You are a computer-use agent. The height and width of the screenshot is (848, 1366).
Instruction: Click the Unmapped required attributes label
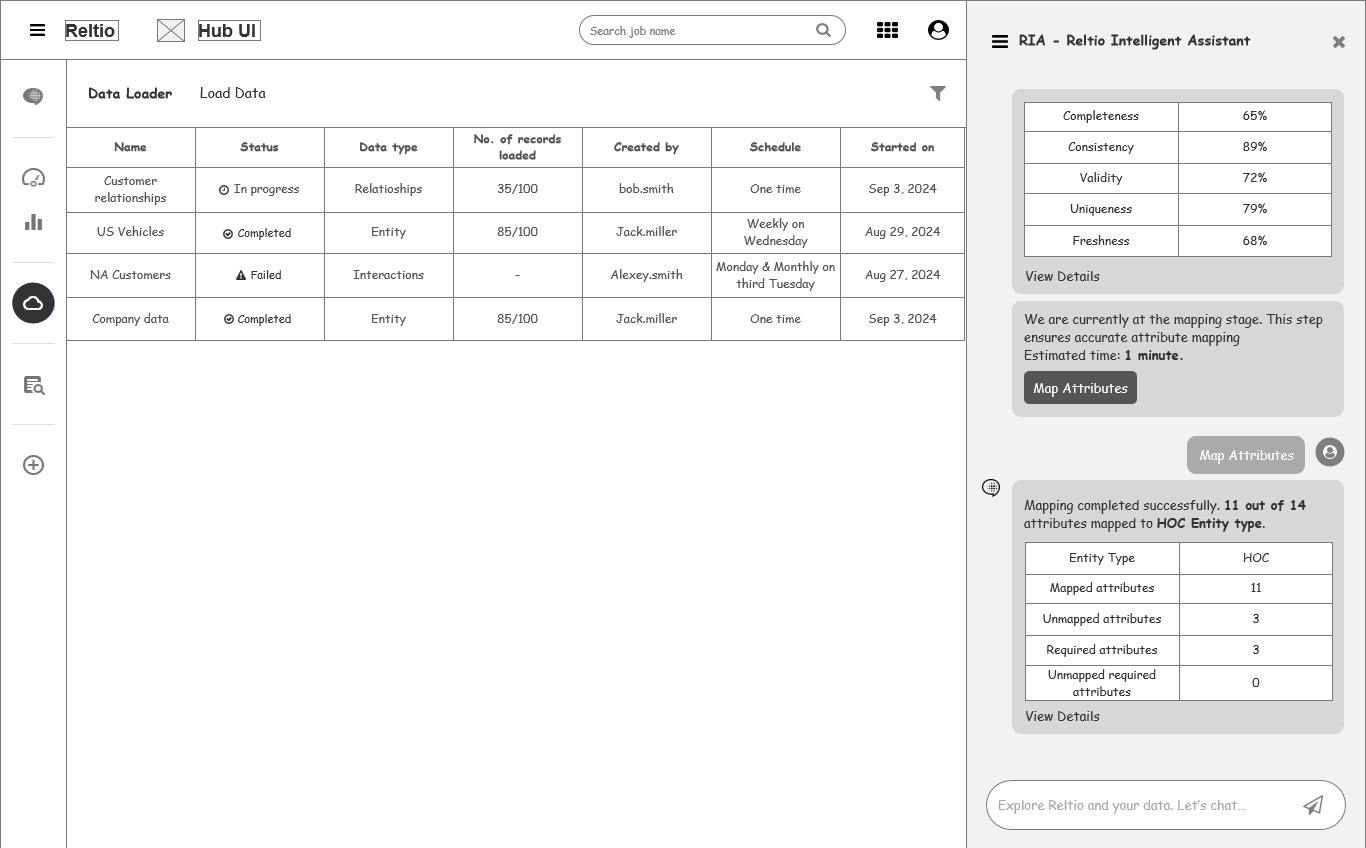(1102, 683)
